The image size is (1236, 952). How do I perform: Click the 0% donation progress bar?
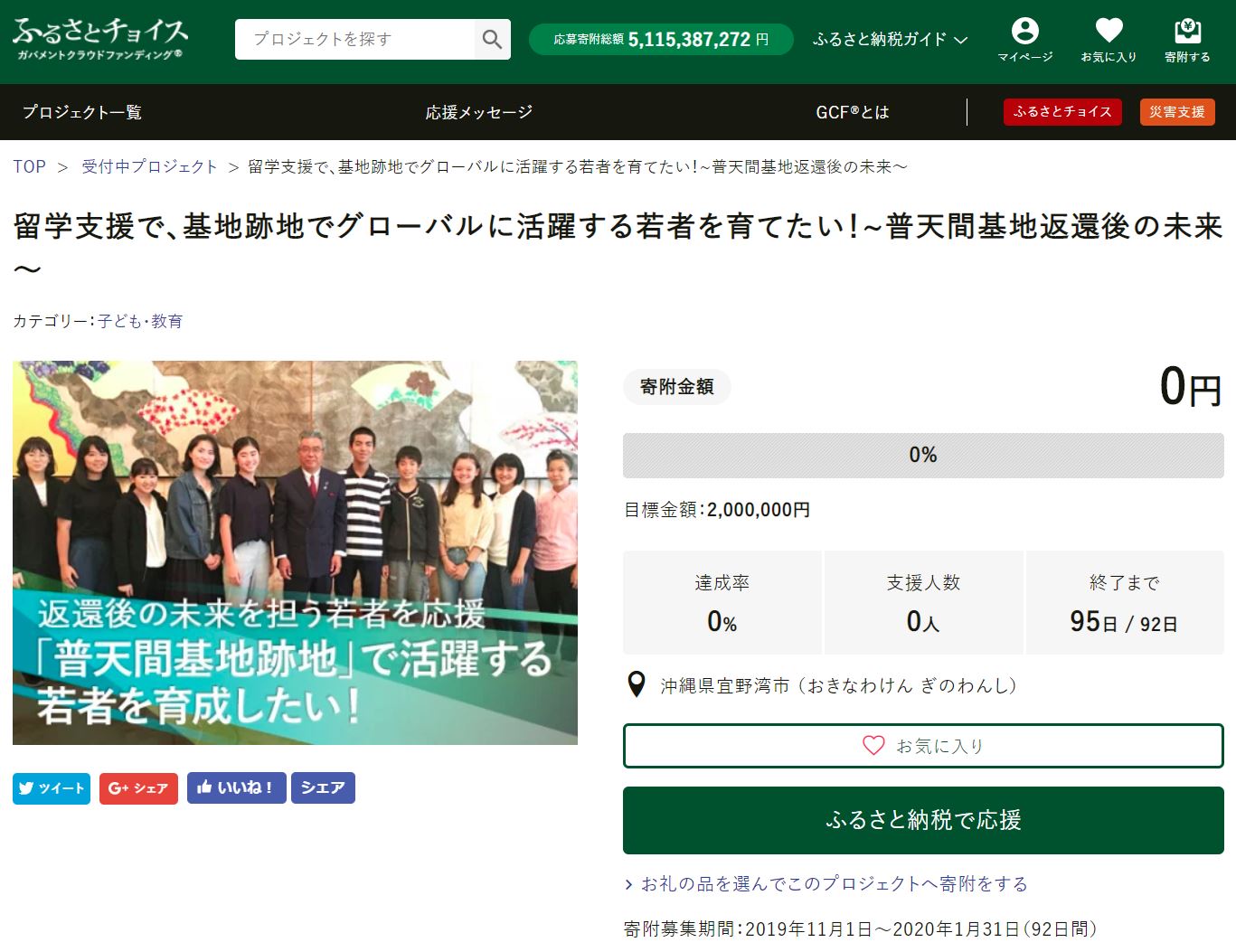[923, 455]
